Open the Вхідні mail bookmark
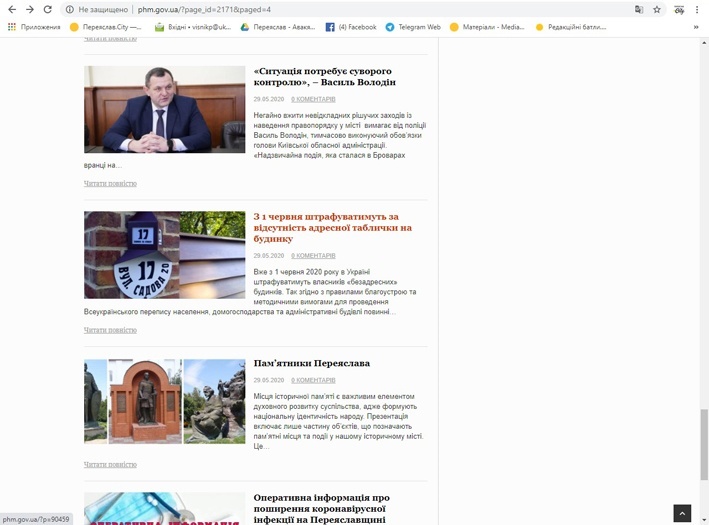This screenshot has height=525, width=709. coord(193,27)
